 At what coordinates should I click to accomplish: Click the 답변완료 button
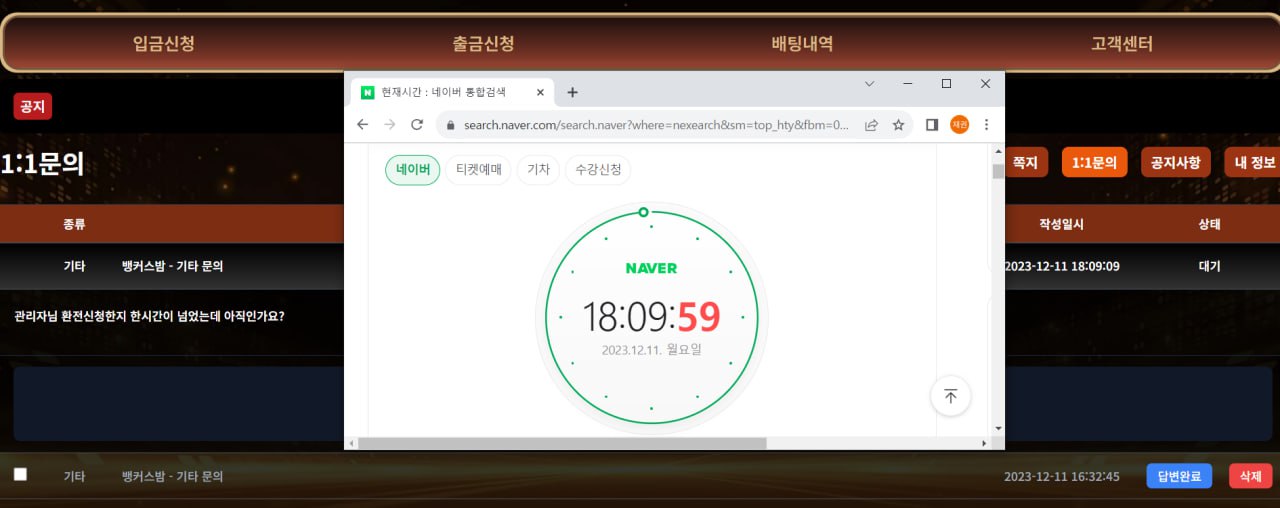[x=1179, y=476]
